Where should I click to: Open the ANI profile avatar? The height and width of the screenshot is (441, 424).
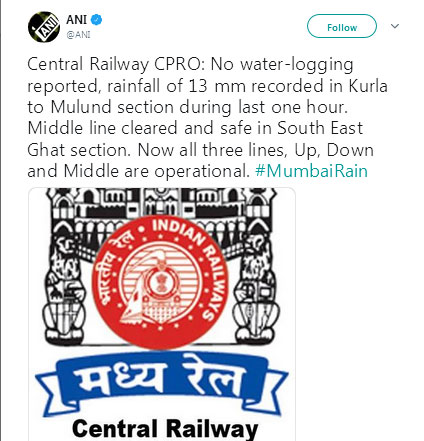44,27
